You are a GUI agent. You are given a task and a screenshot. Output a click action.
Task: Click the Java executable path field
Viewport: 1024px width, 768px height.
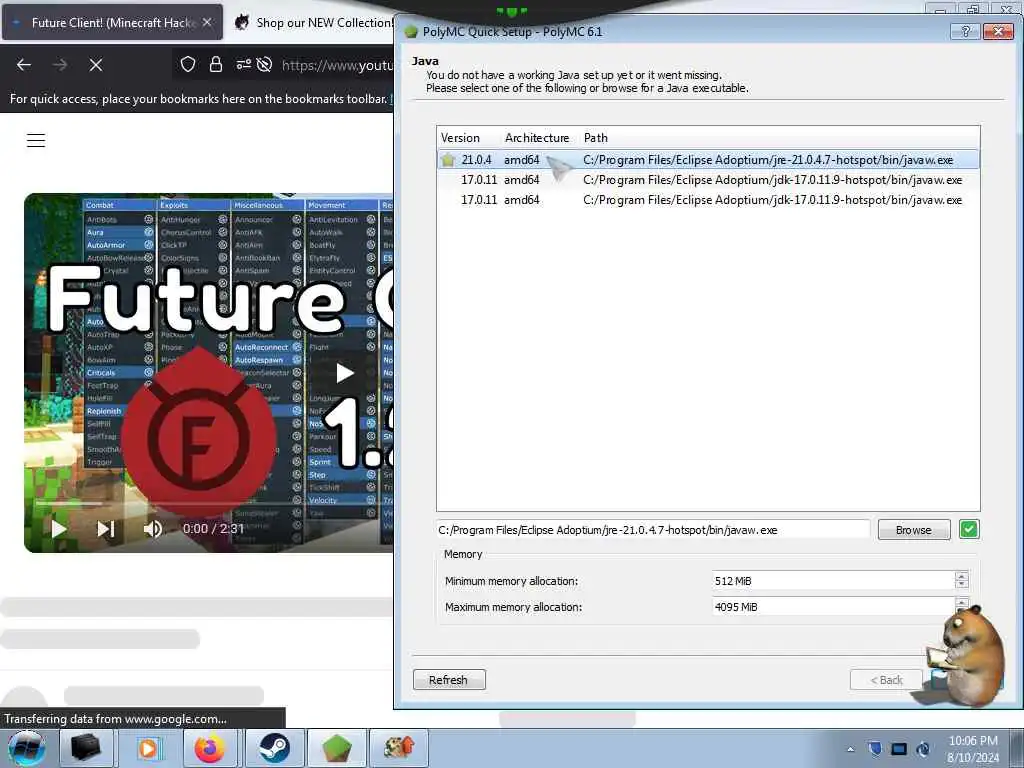(x=653, y=530)
